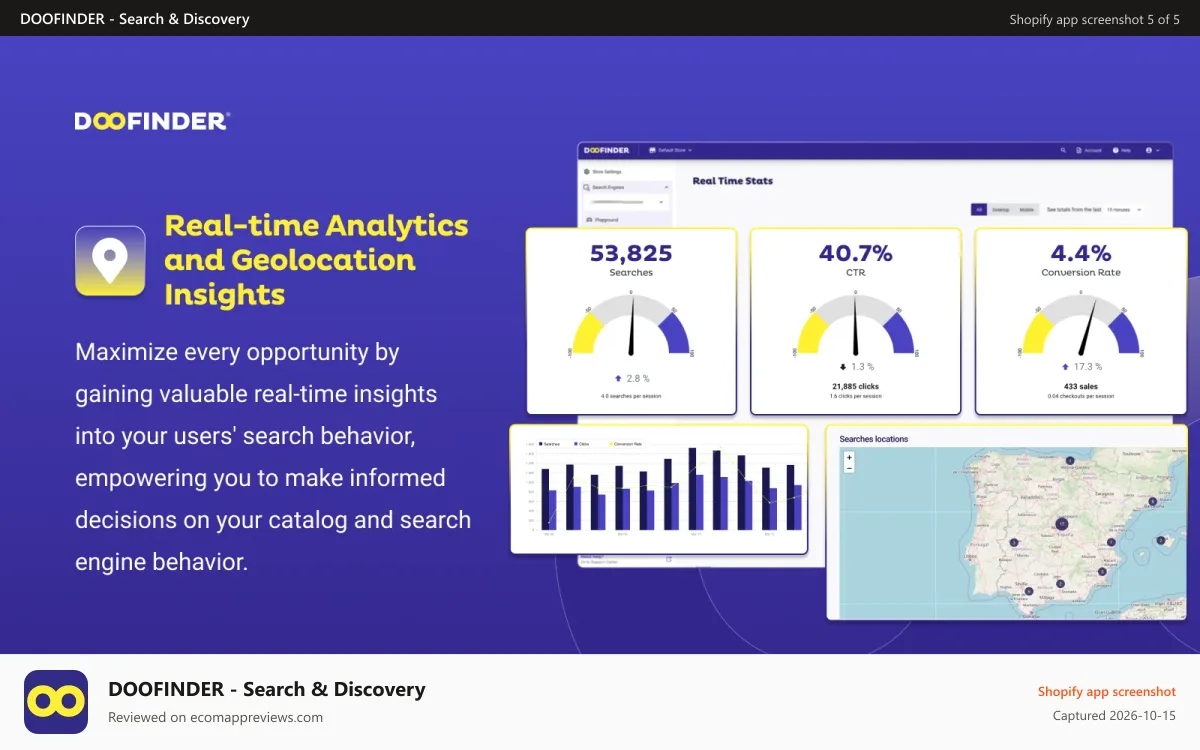Image resolution: width=1200 pixels, height=750 pixels.
Task: Click footer title DOOFINDER - Search & Discovery
Action: click(x=267, y=689)
